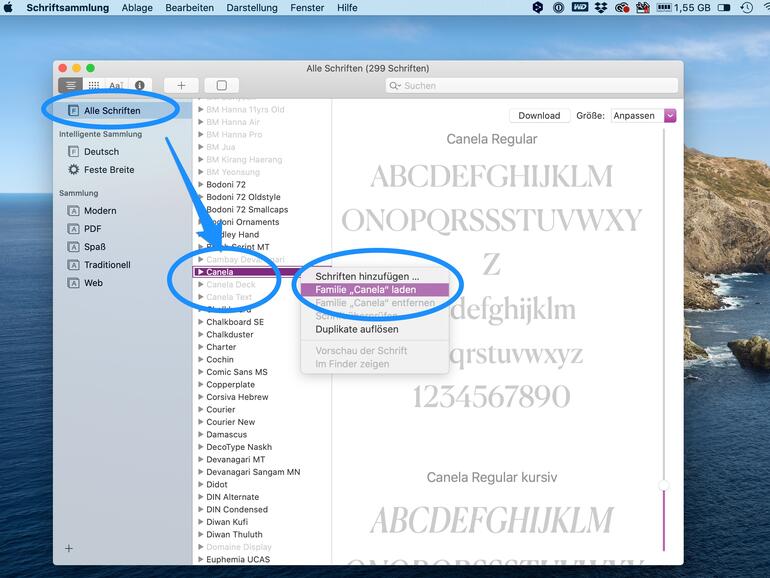
Task: Open the Apple menu
Action: click(x=8, y=7)
